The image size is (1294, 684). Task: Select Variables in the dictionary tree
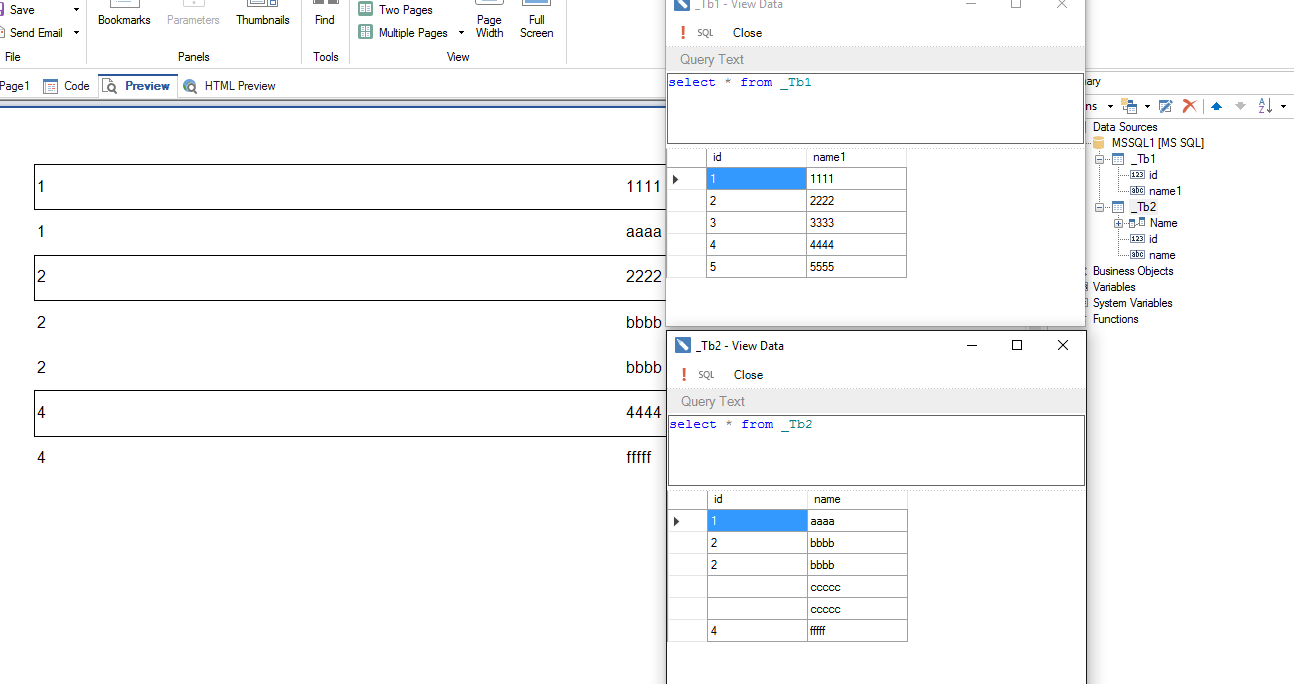coord(1114,287)
